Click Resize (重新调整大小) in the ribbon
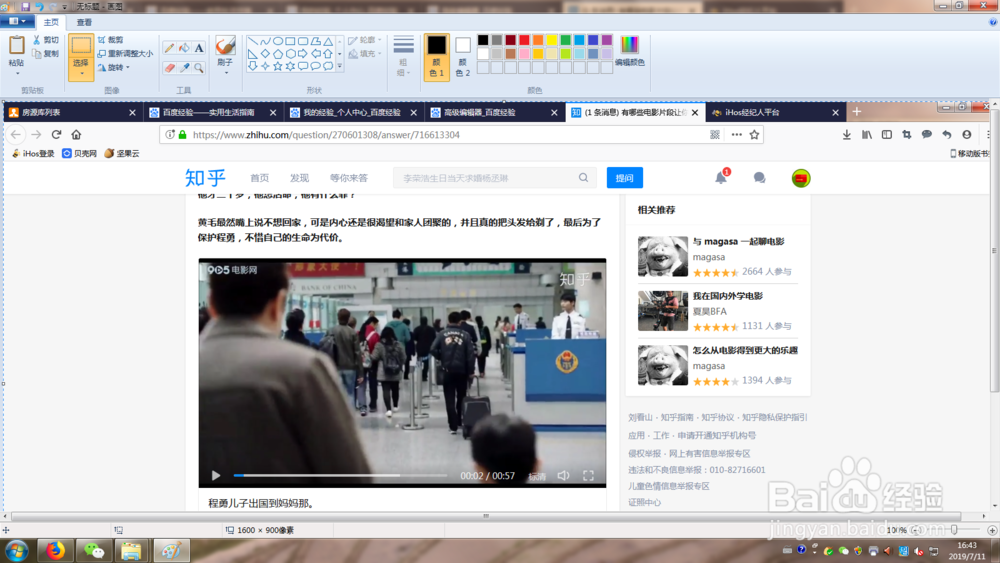This screenshot has height=563, width=1000. [126, 54]
